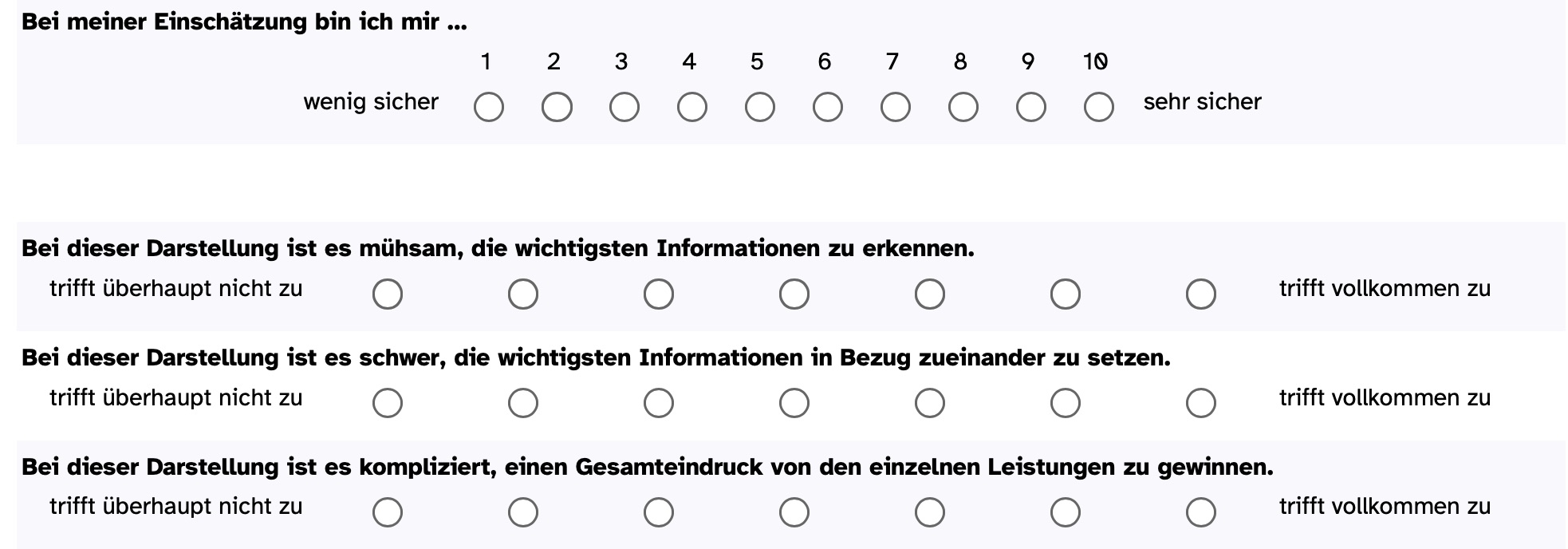Choose middle option for mühsam question
The image size is (1568, 549).
794,294
